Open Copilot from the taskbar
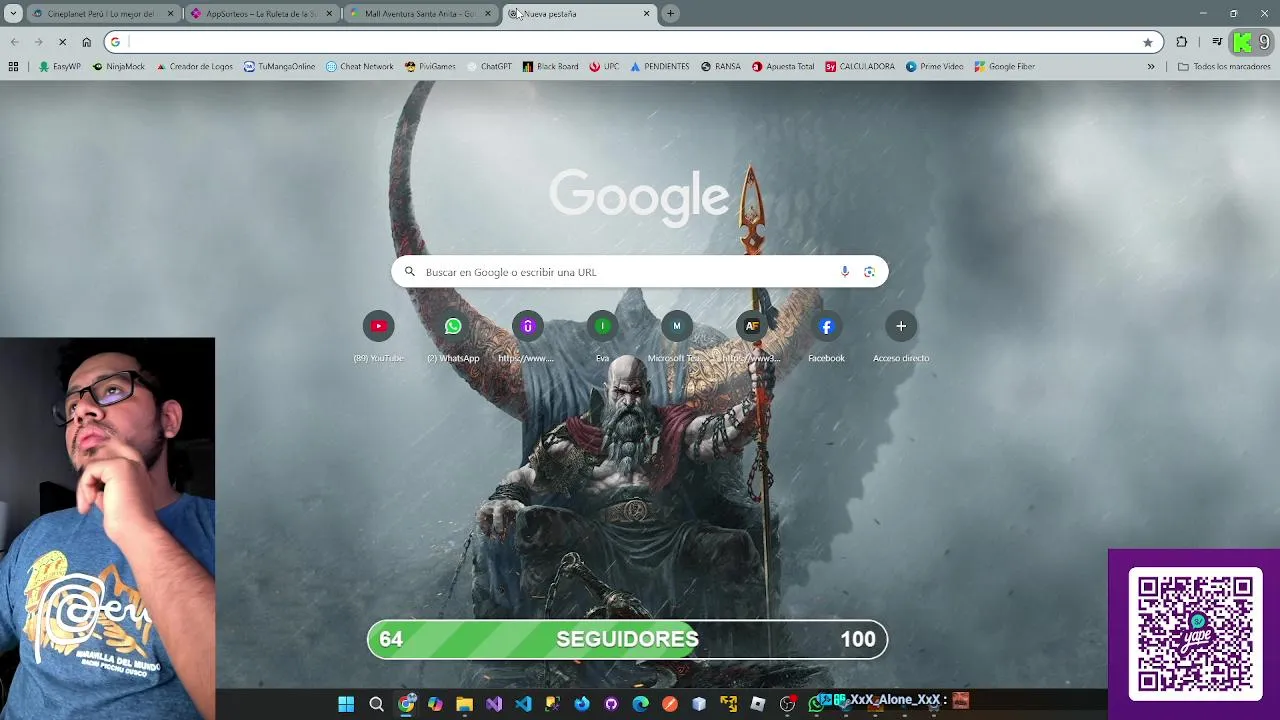This screenshot has width=1280, height=720. (x=435, y=704)
